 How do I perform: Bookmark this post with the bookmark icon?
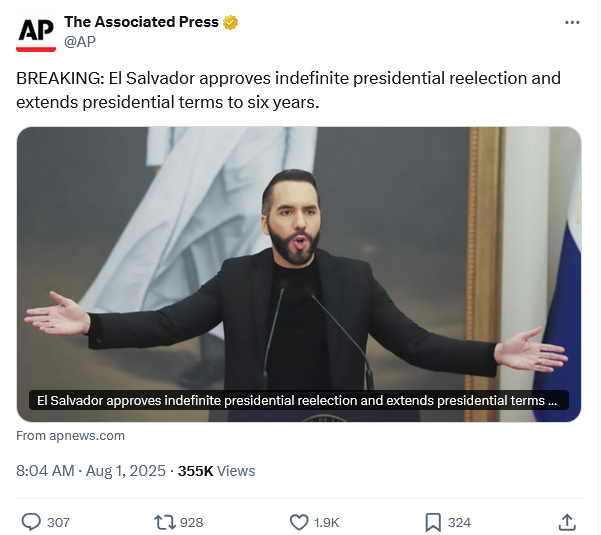click(433, 522)
